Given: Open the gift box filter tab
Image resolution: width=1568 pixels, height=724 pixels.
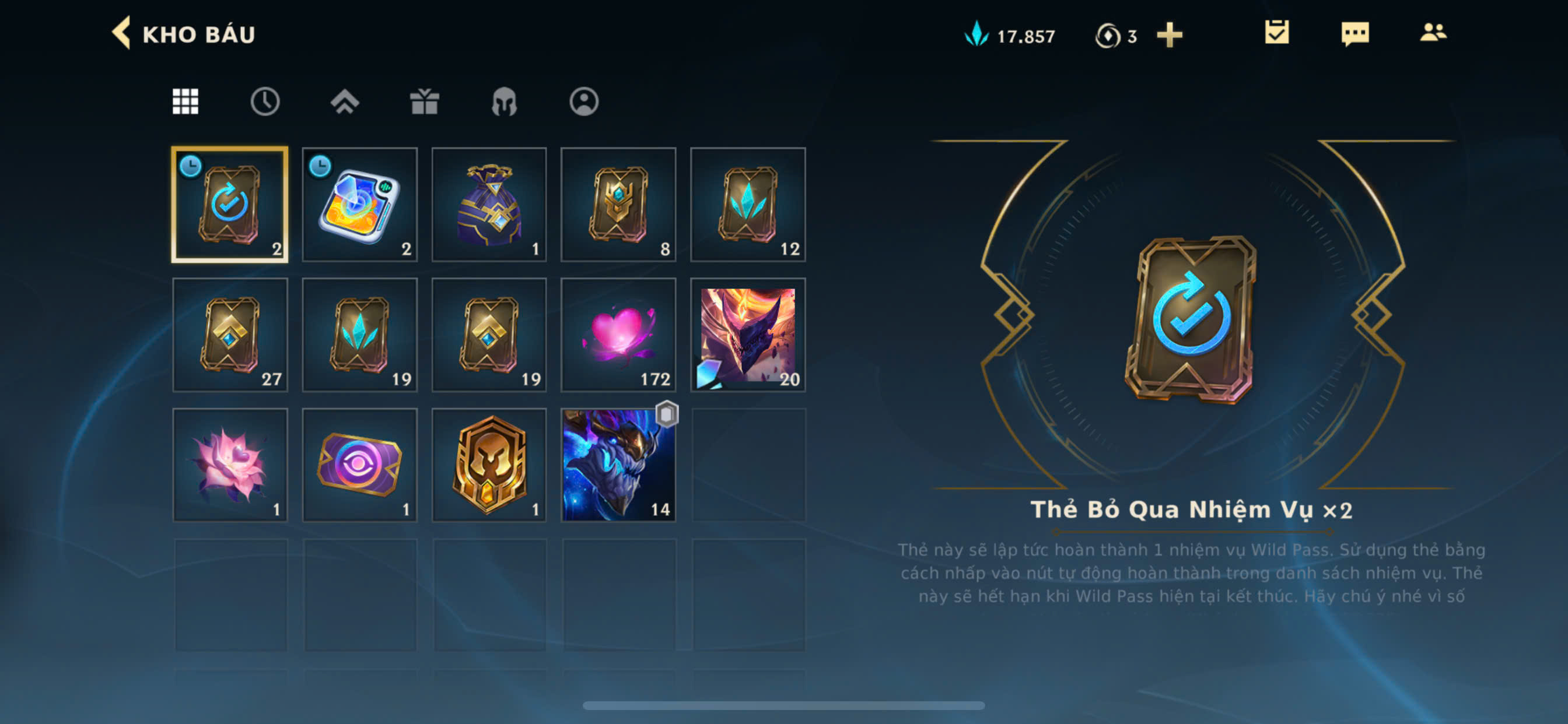Looking at the screenshot, I should click(424, 101).
